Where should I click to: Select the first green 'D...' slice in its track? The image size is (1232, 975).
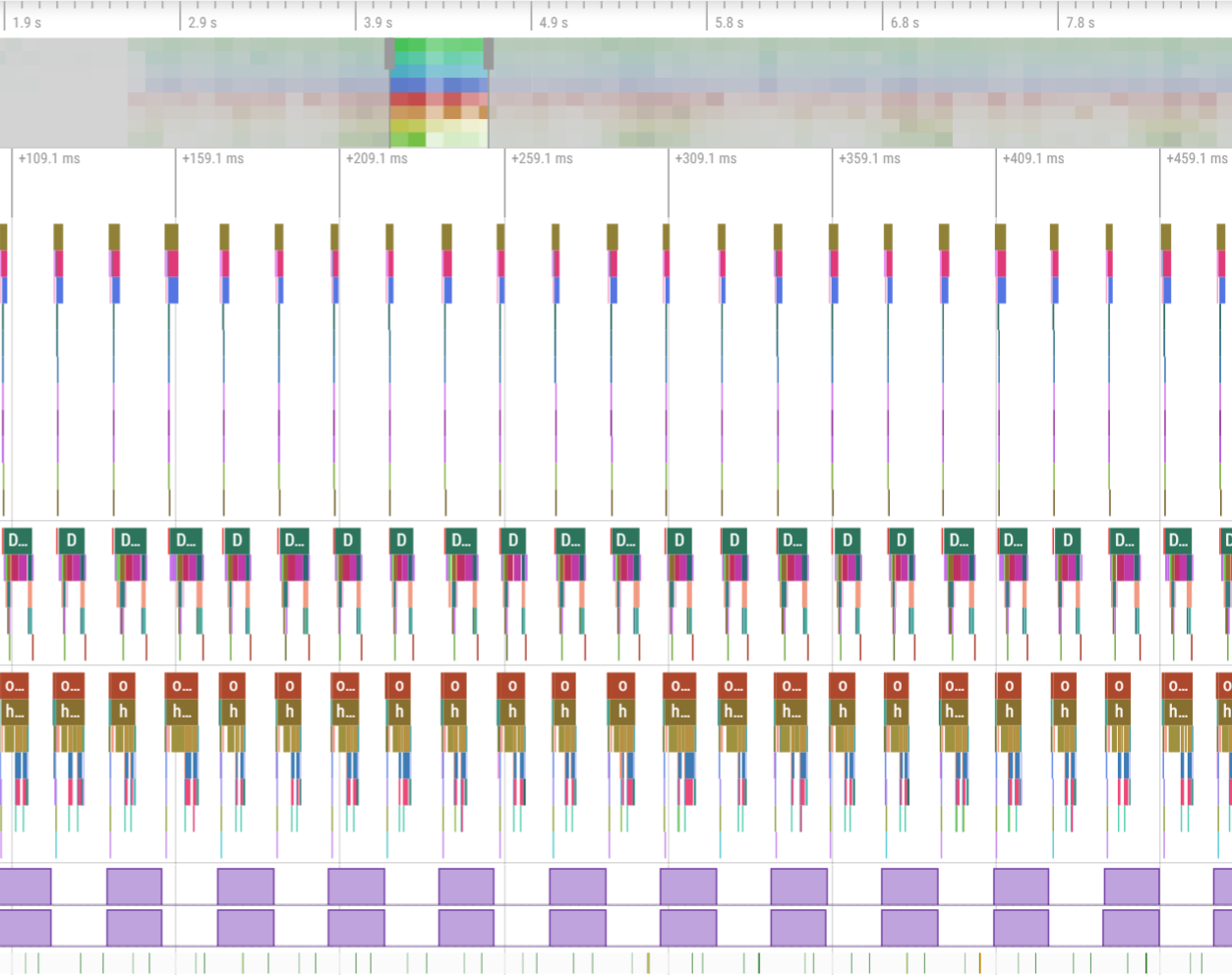17,541
